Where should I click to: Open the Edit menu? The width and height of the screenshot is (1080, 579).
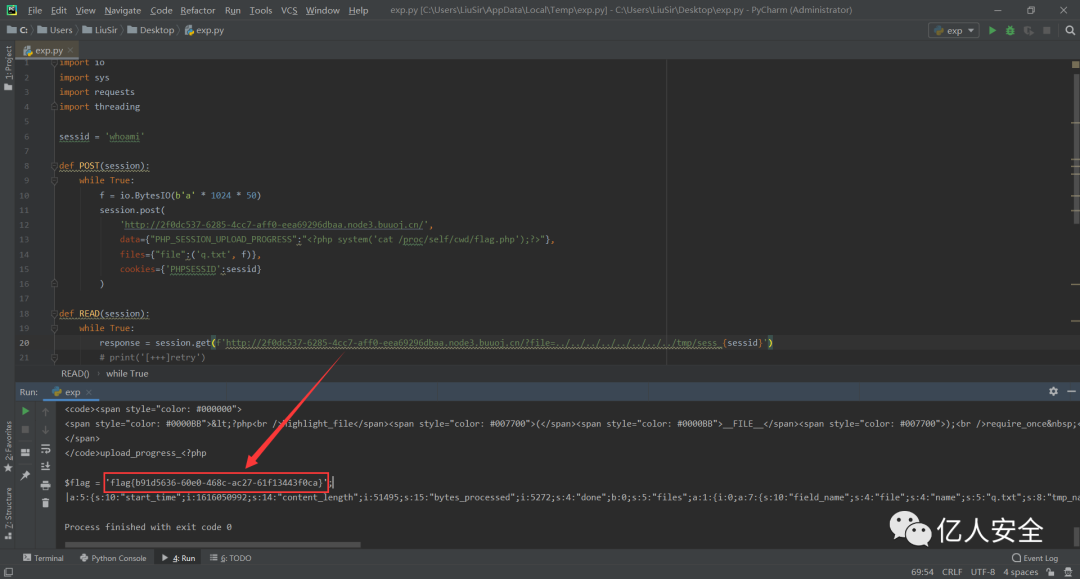coord(59,10)
